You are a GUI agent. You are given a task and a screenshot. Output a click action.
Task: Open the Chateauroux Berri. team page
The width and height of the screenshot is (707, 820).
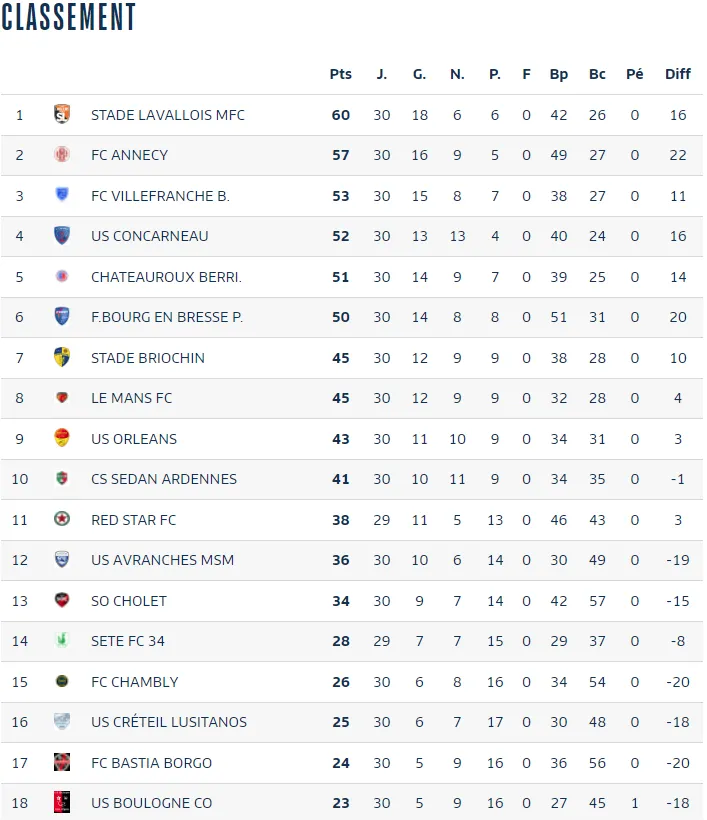[x=166, y=277]
